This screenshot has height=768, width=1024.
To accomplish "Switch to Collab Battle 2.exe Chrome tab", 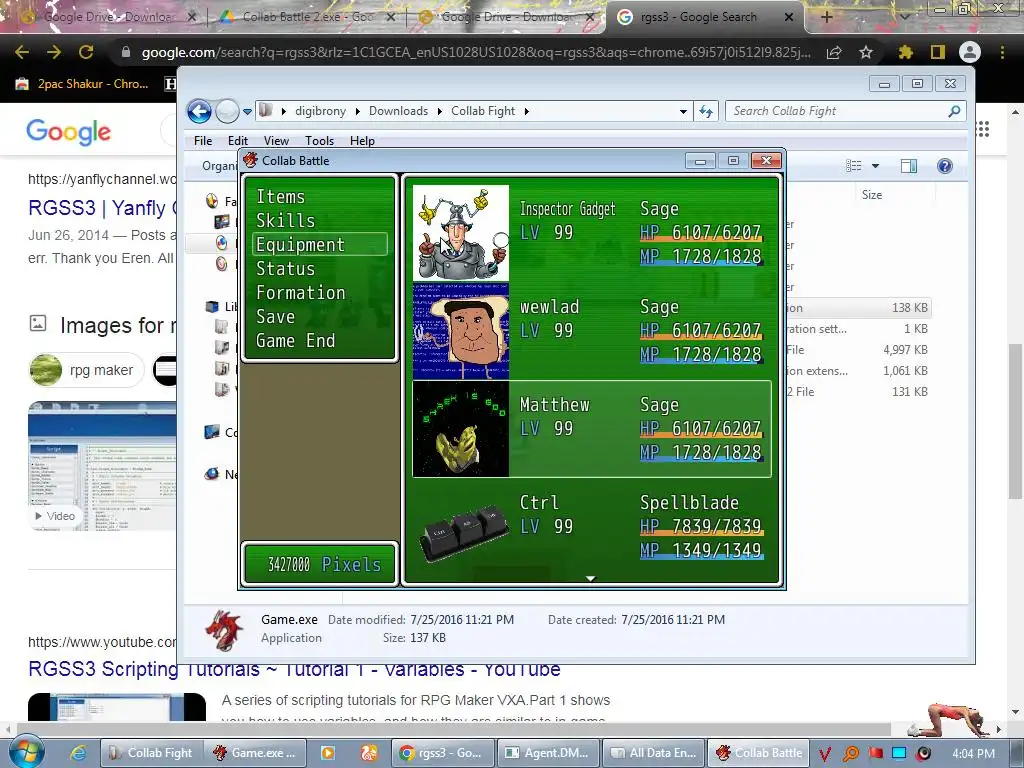I will (307, 17).
